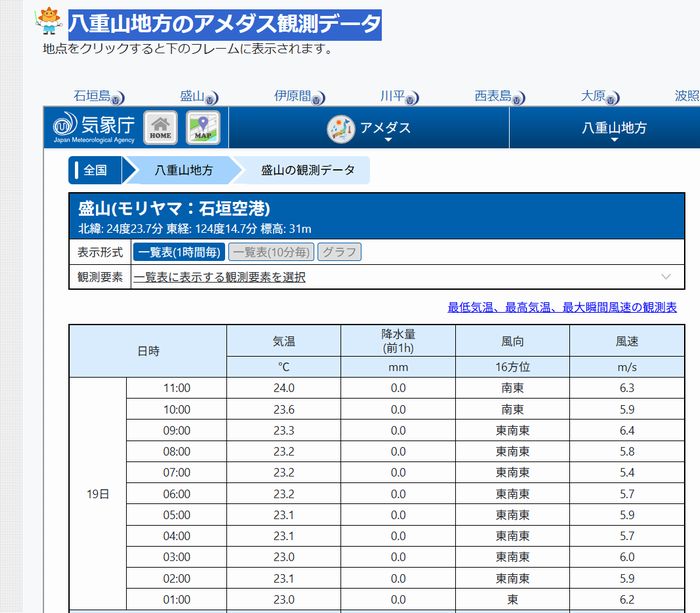Click the 北緯: 24度23.7分 coordinates line
The width and height of the screenshot is (700, 613).
(195, 229)
